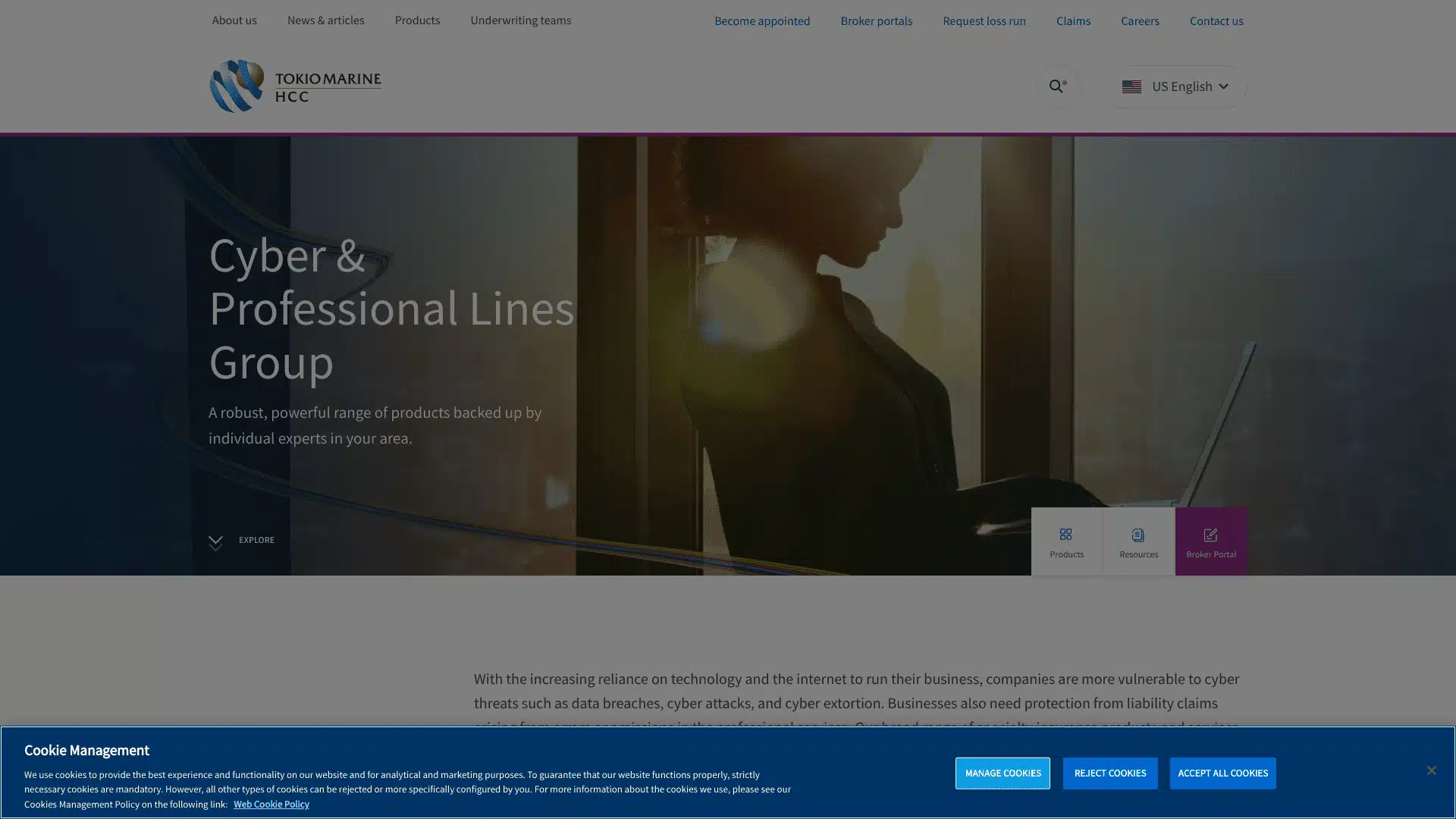Visit the Contact us page
1456x819 pixels.
click(x=1216, y=21)
